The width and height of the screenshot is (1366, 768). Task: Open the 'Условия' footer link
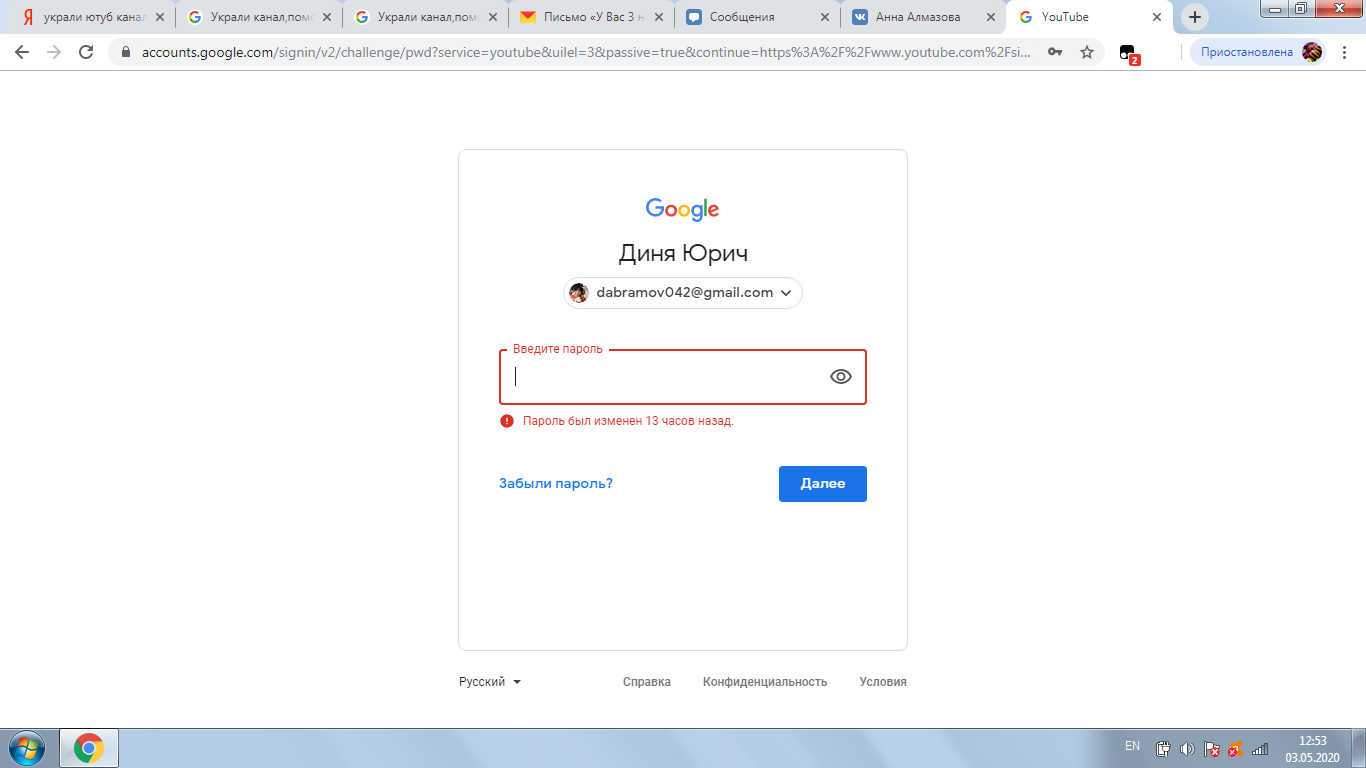click(x=883, y=681)
